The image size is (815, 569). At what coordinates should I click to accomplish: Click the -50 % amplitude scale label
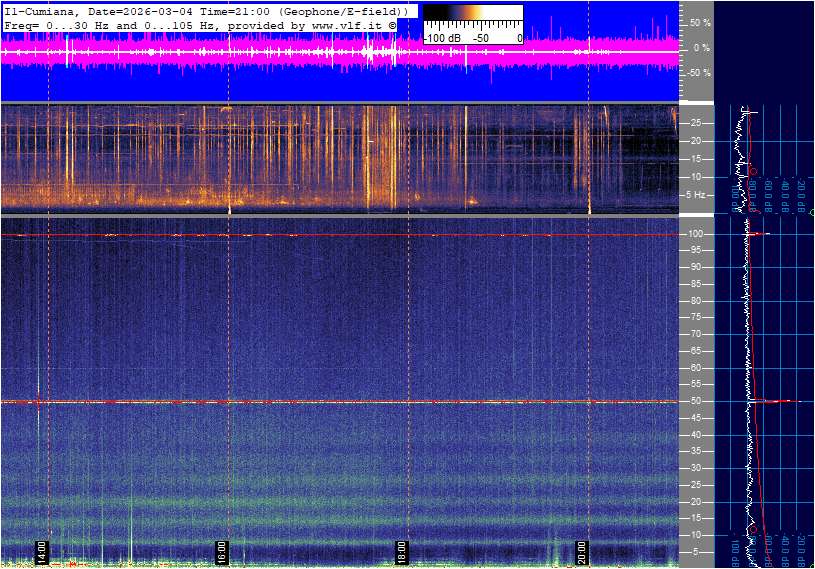(699, 73)
